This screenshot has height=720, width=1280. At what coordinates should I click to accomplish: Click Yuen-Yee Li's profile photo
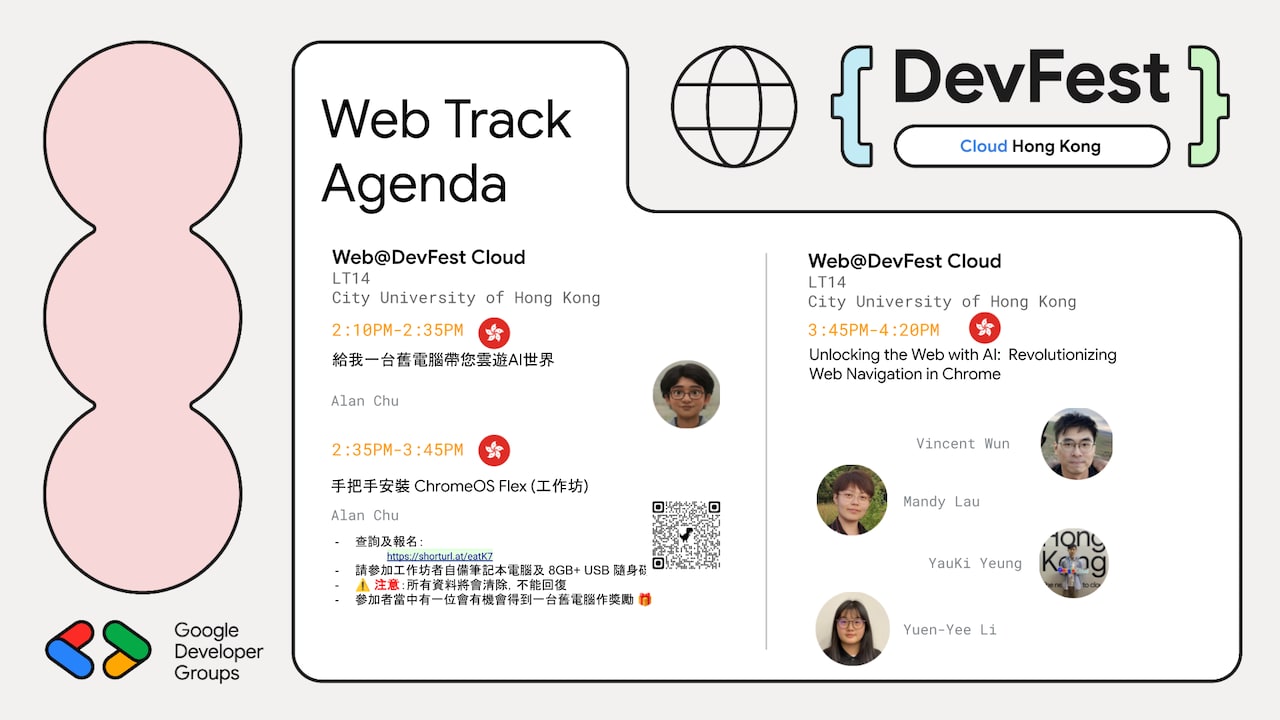[851, 629]
